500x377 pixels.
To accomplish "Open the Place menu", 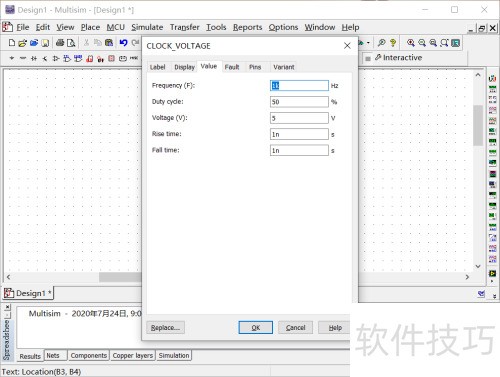I will coord(90,27).
